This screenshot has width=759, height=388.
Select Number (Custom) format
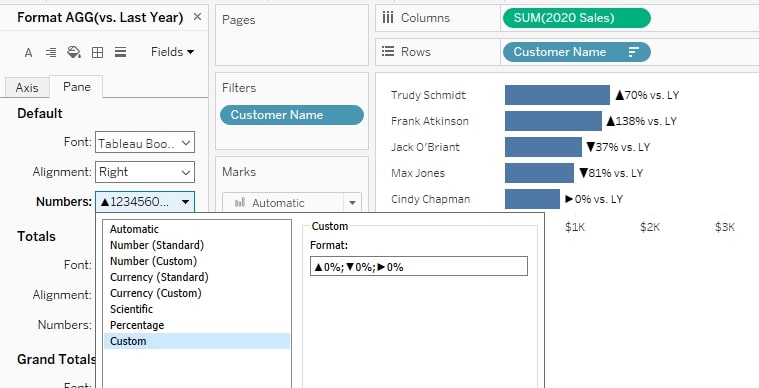coord(153,261)
